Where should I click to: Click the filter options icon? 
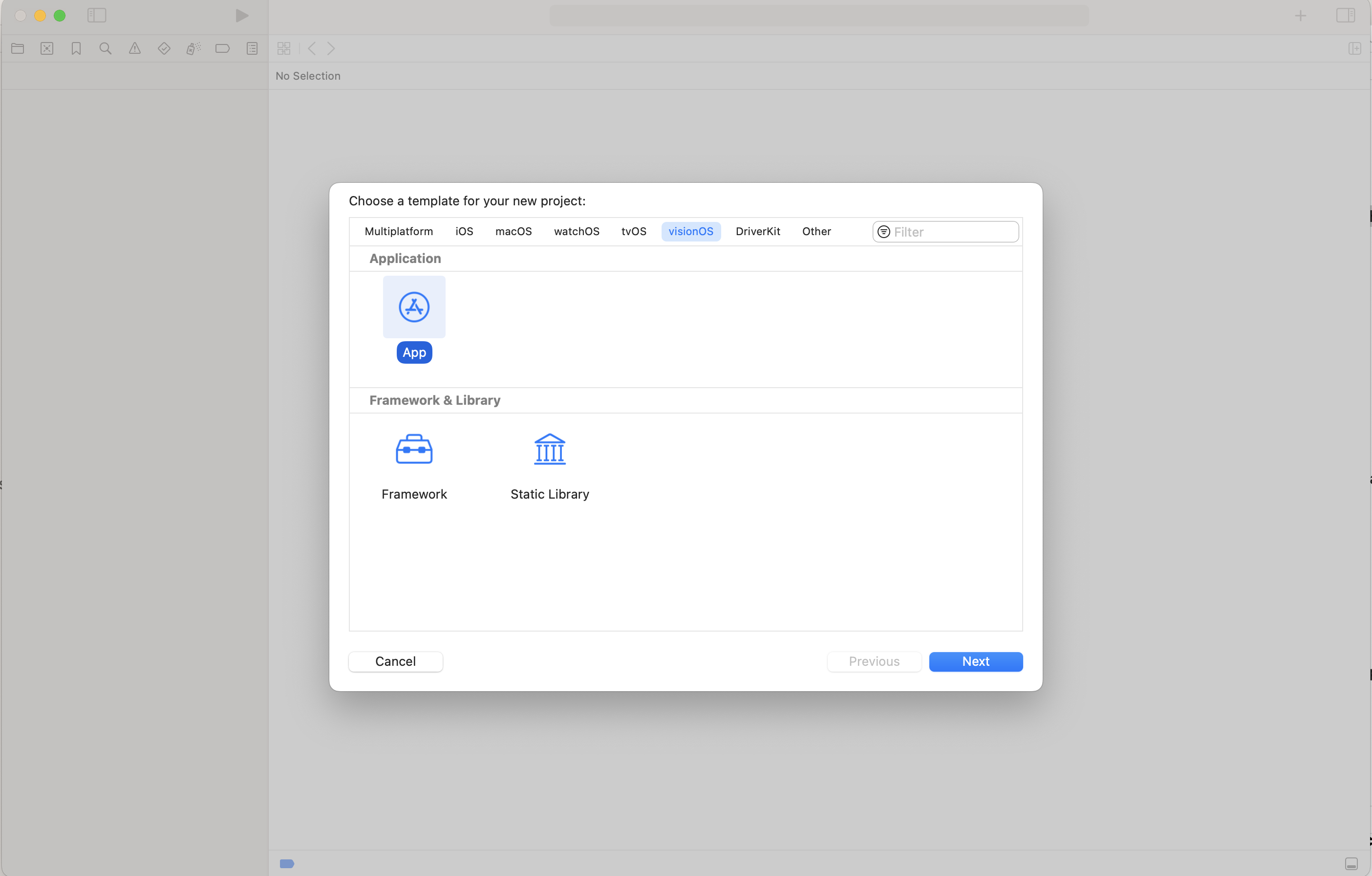pos(884,232)
